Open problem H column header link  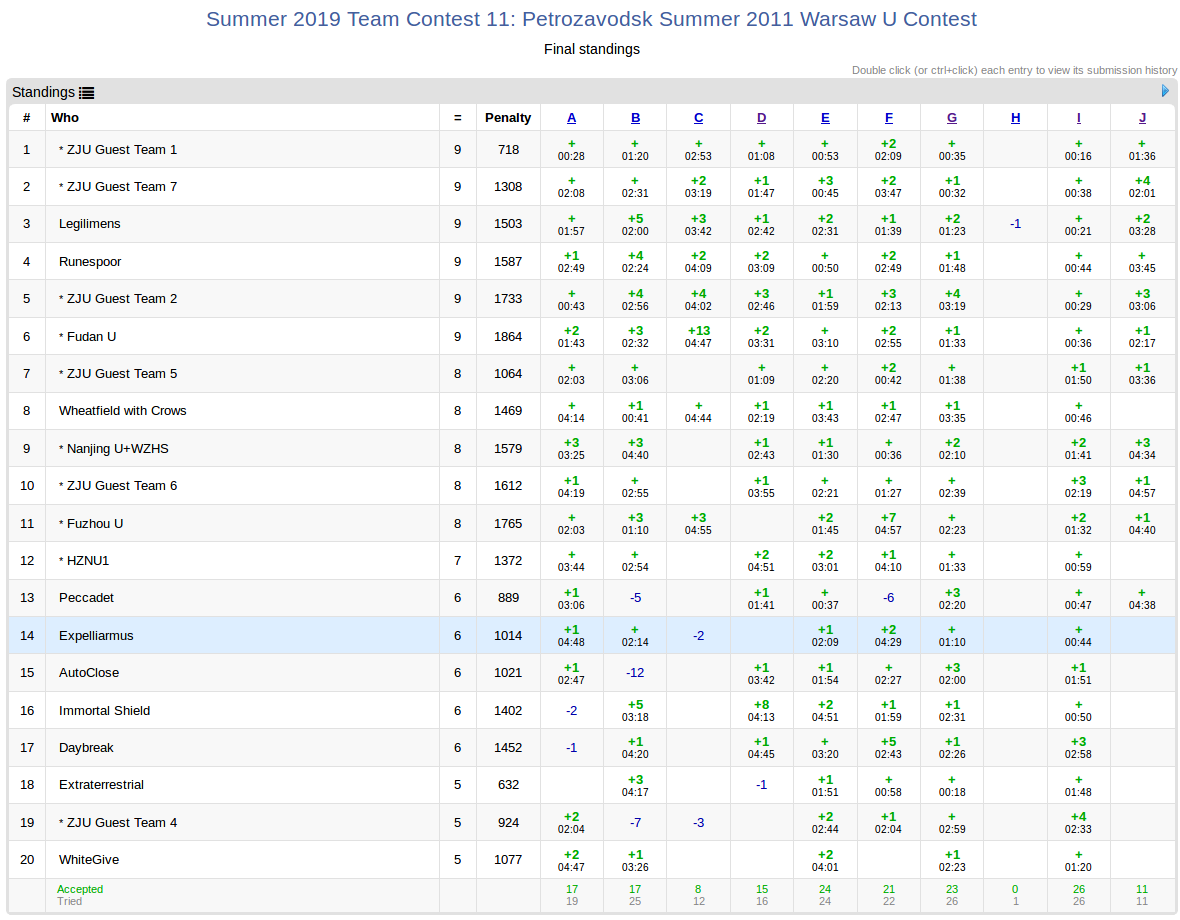click(x=1015, y=118)
